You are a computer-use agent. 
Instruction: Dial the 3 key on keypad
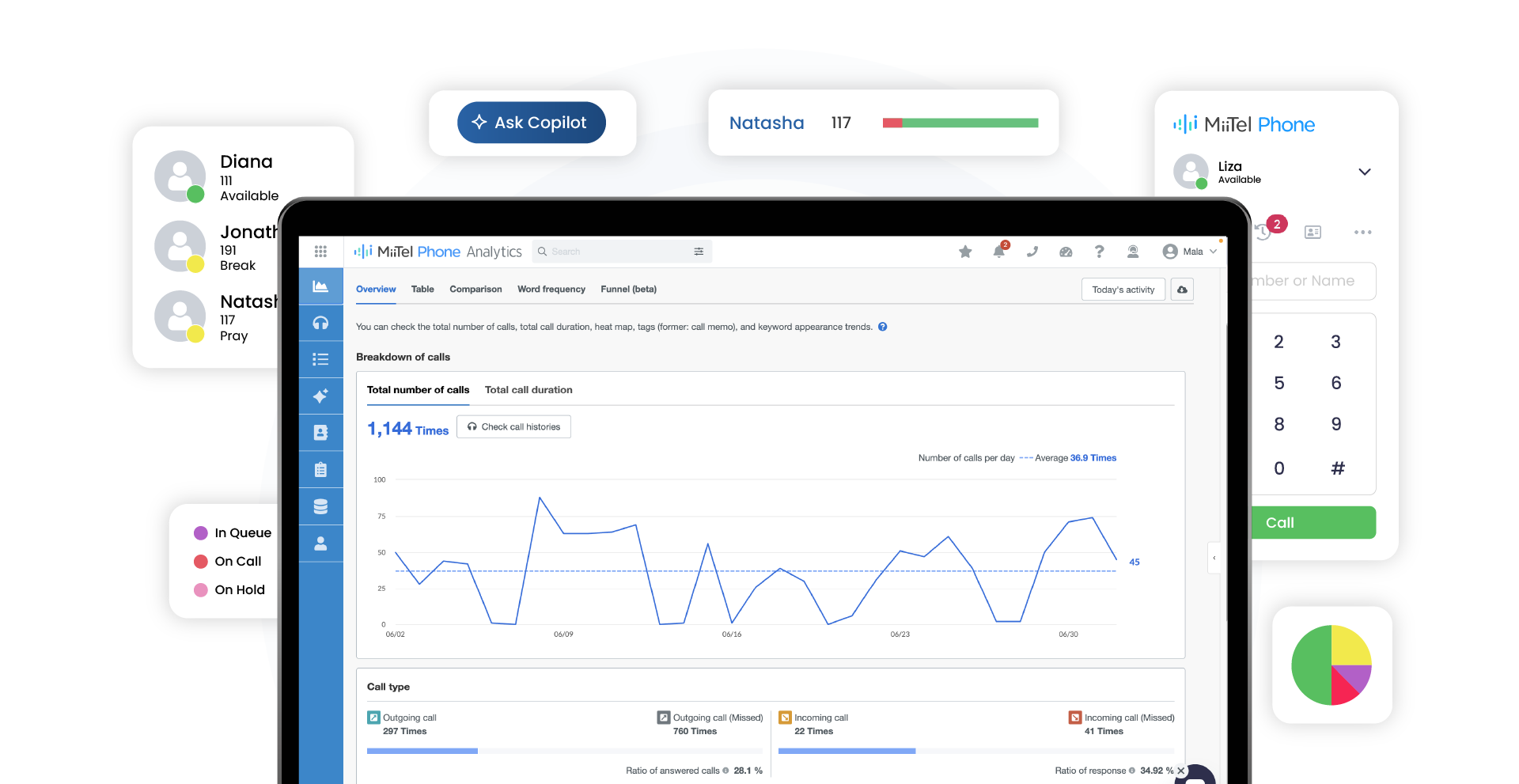pyautogui.click(x=1335, y=342)
